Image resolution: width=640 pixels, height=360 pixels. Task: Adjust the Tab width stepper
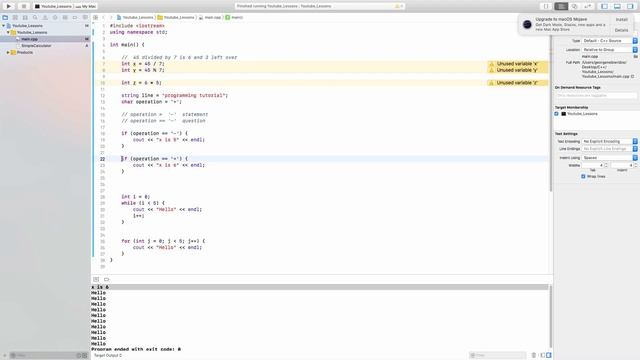(606, 165)
